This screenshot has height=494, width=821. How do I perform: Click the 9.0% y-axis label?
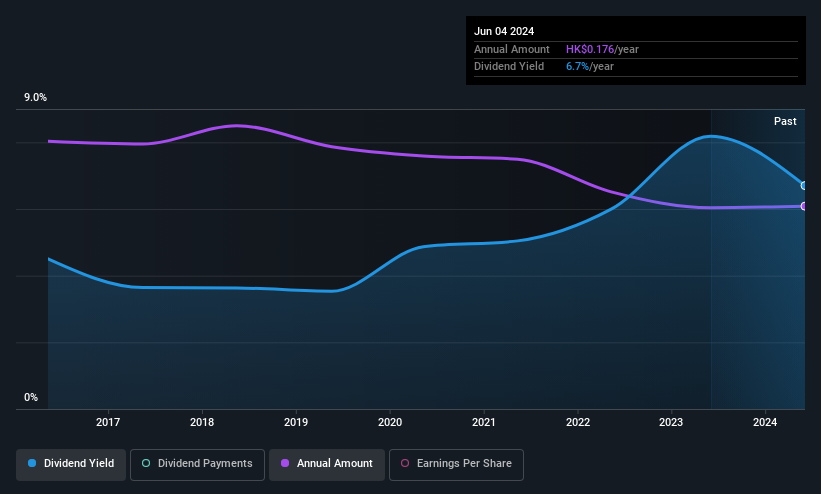click(x=35, y=97)
